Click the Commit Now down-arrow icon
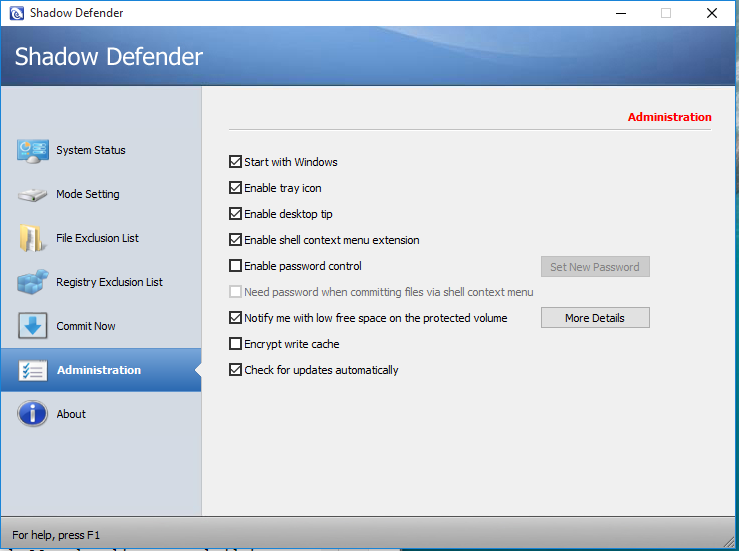The height and width of the screenshot is (551, 739). coord(33,326)
